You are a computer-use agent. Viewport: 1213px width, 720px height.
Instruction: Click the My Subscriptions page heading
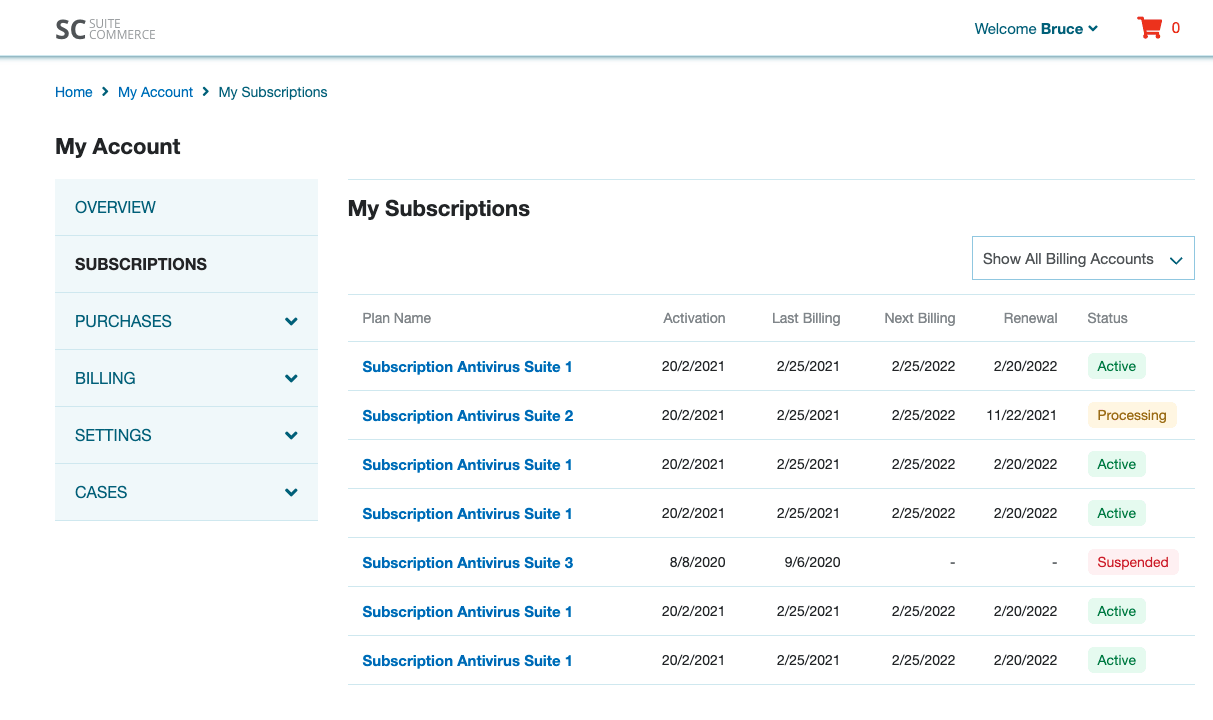tap(439, 208)
